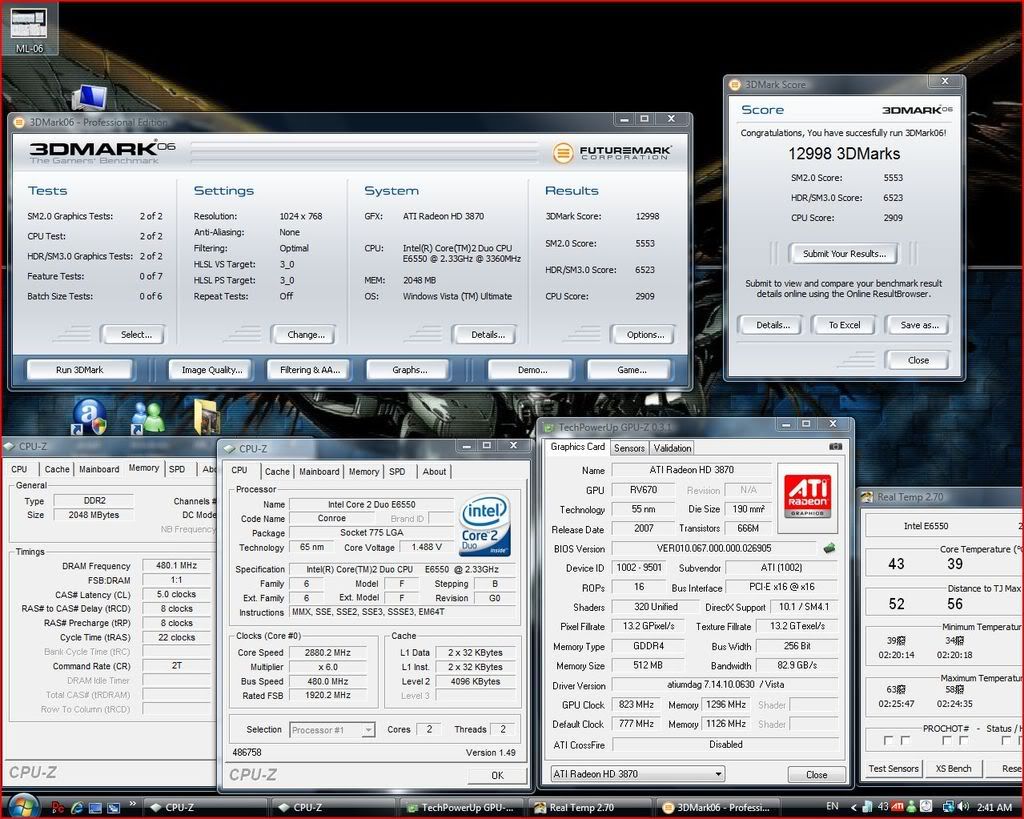Toggle the first PROCHOT# checkbox in Real Temp
Viewport: 1024px width, 819px height.
point(888,741)
